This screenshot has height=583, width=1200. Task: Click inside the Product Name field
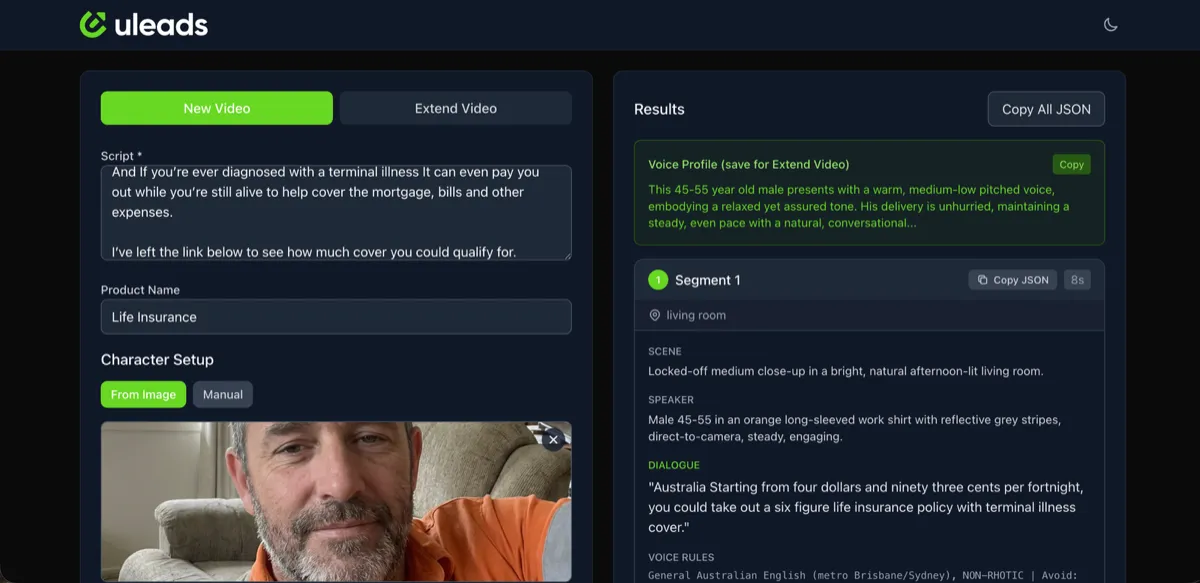[x=335, y=316]
